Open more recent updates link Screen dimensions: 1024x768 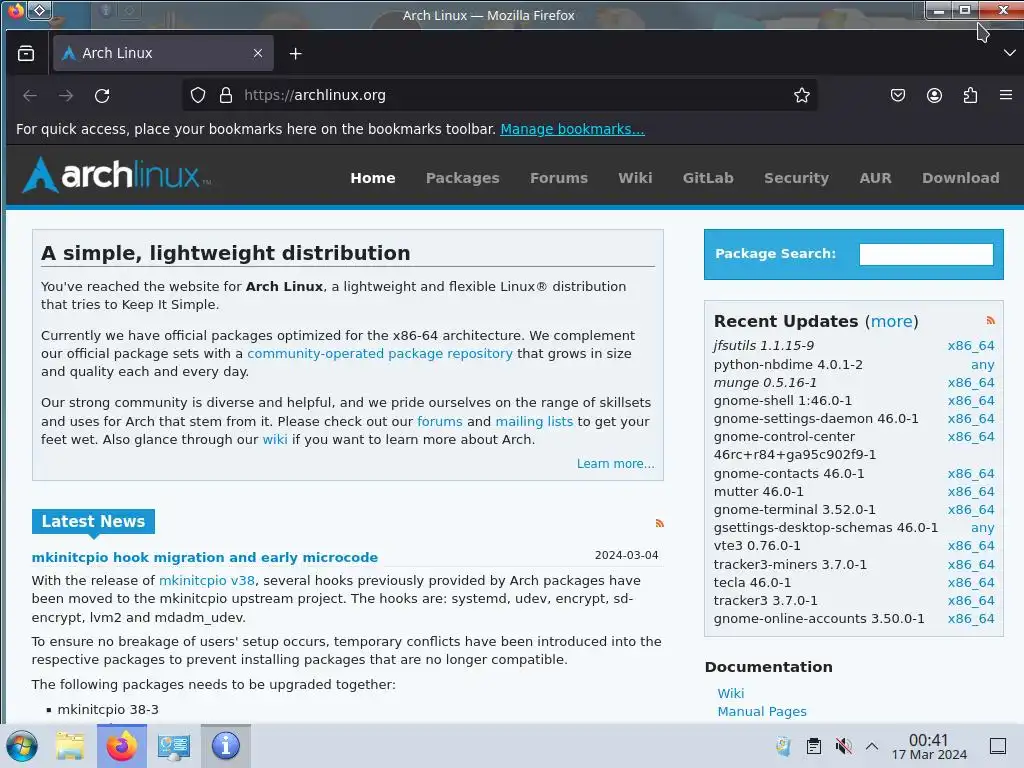[891, 321]
